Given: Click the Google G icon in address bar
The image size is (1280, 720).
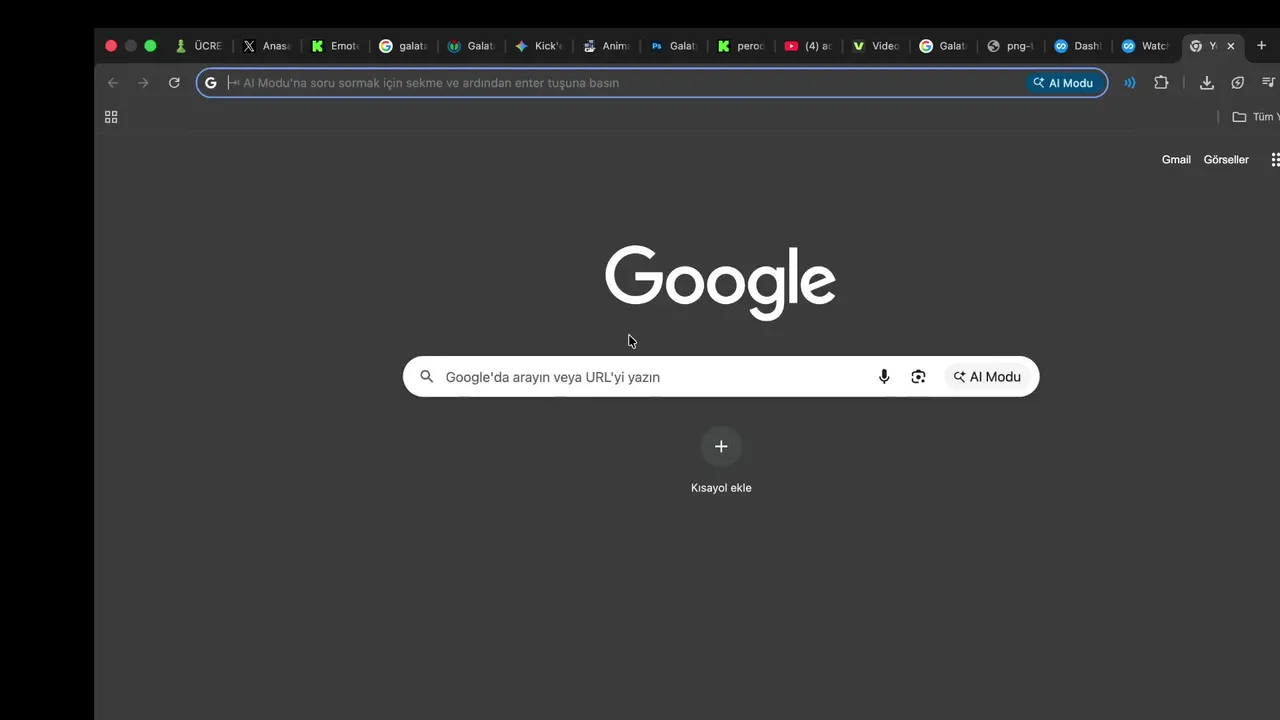Looking at the screenshot, I should 211,83.
